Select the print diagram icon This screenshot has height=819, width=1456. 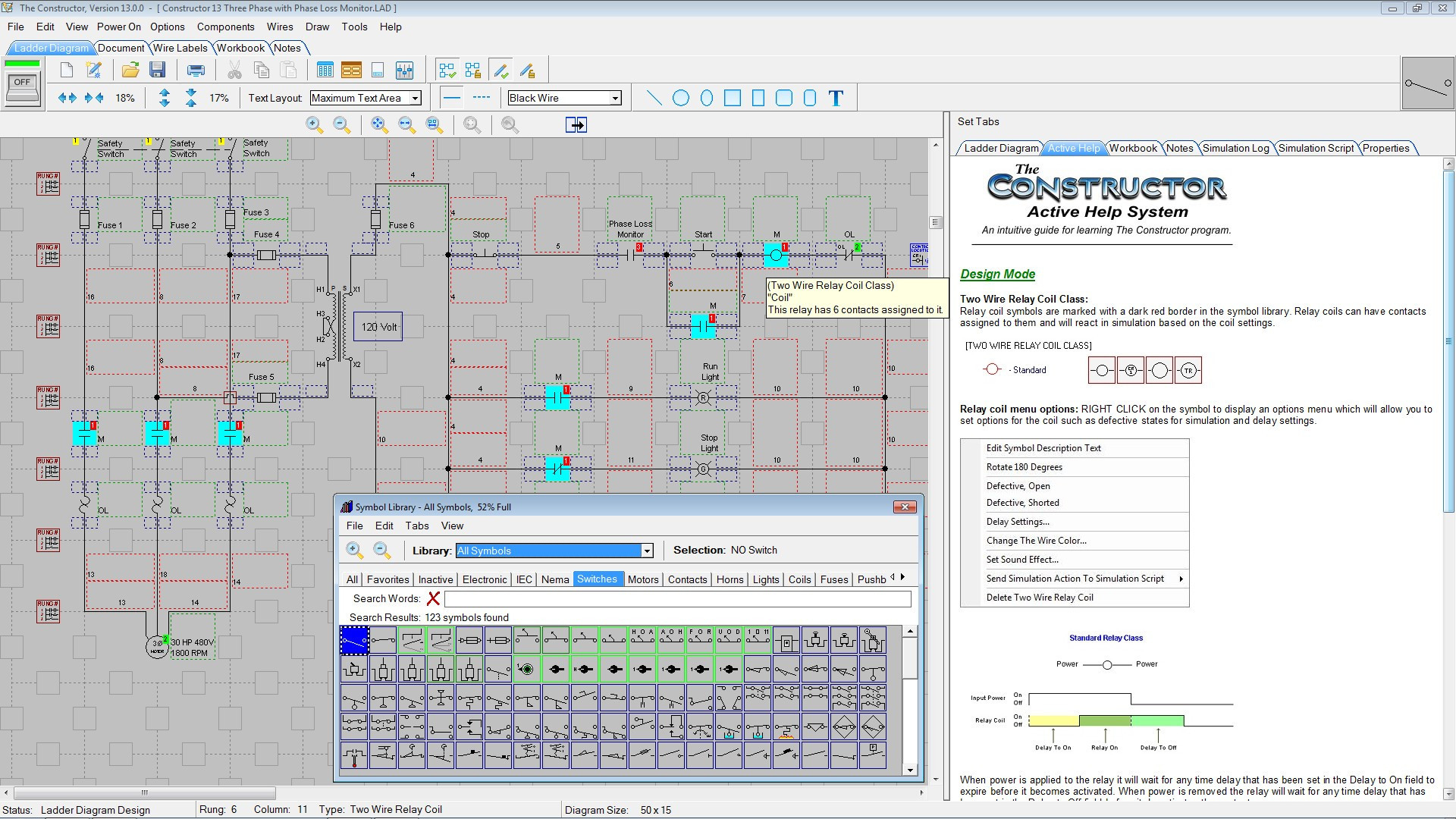[195, 70]
